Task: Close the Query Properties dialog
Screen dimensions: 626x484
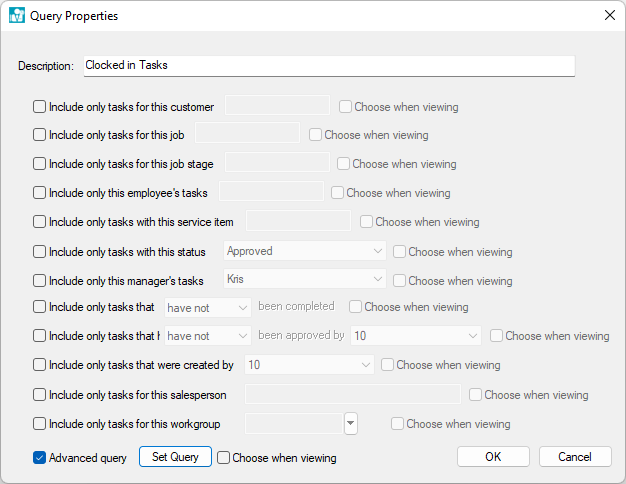Action: pyautogui.click(x=610, y=16)
